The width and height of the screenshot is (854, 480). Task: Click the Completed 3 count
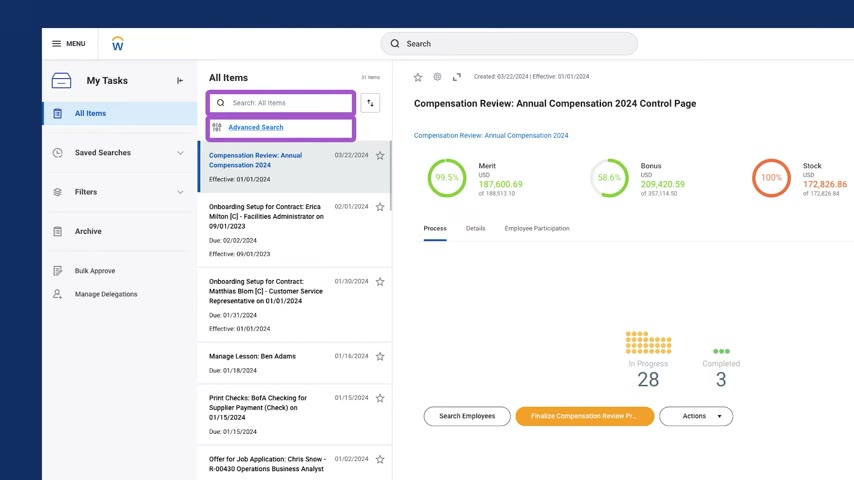pyautogui.click(x=721, y=379)
